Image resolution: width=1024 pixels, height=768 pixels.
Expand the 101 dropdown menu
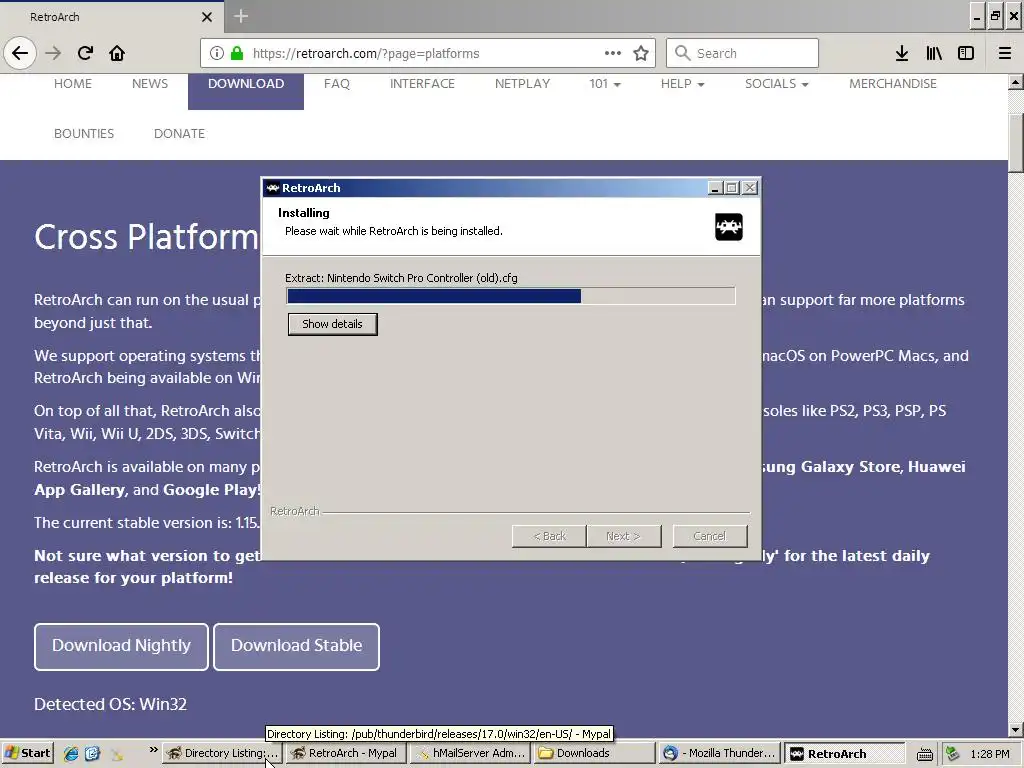605,84
